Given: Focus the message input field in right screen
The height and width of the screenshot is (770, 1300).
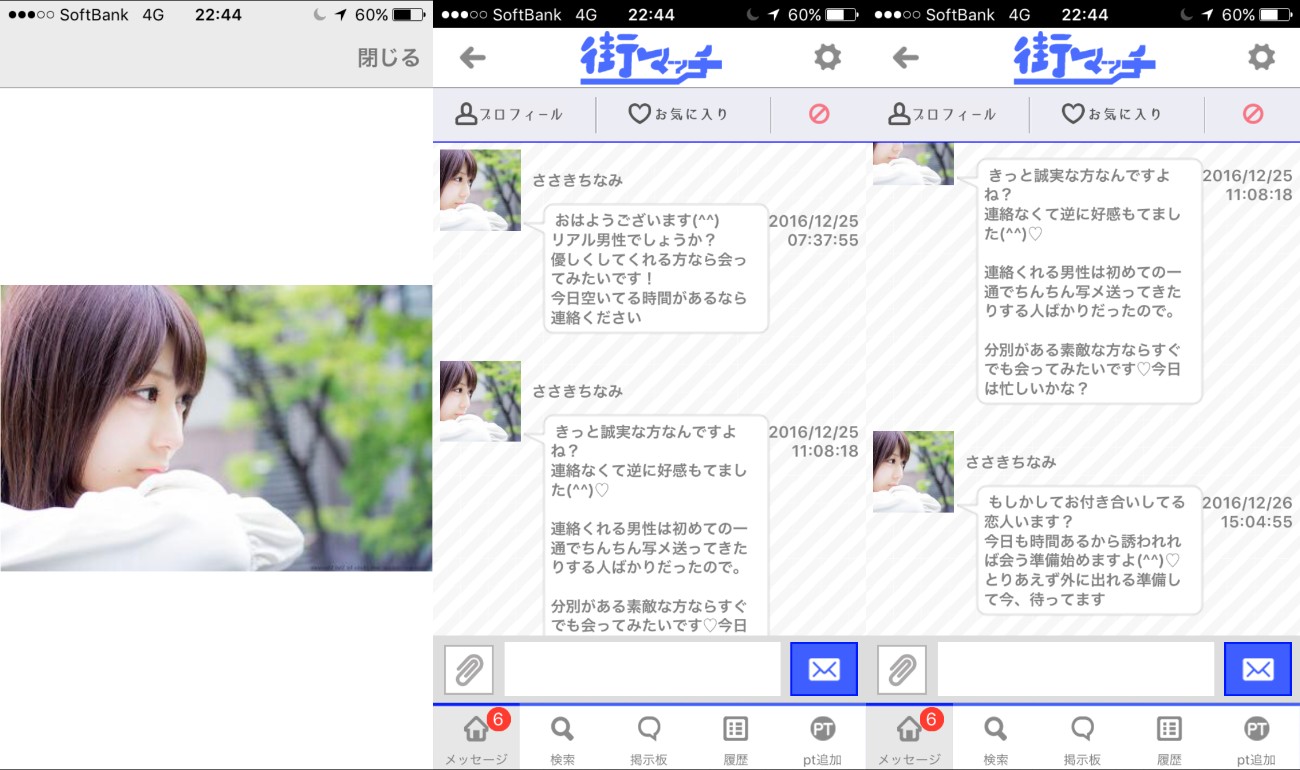Looking at the screenshot, I should pyautogui.click(x=1076, y=669).
